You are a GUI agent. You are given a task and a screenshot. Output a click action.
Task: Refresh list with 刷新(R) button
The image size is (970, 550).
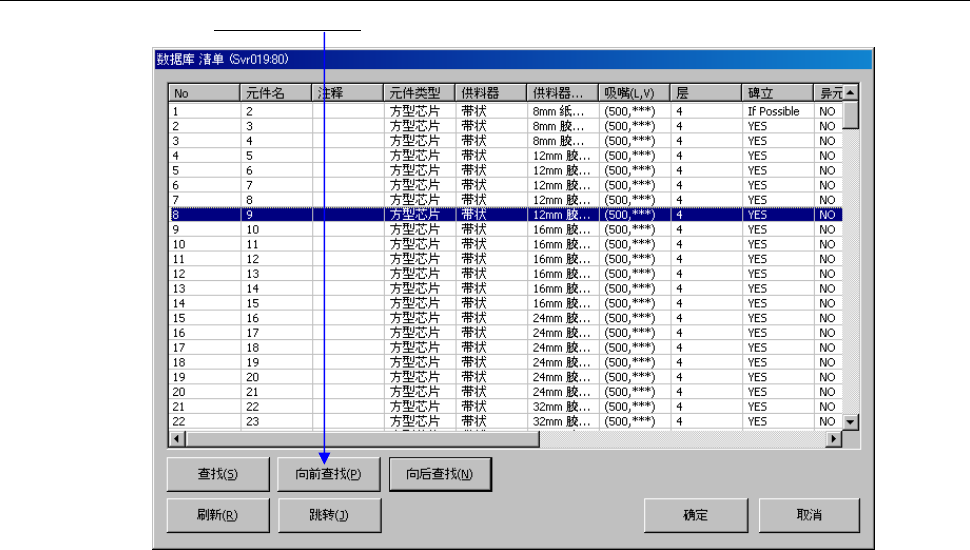218,515
